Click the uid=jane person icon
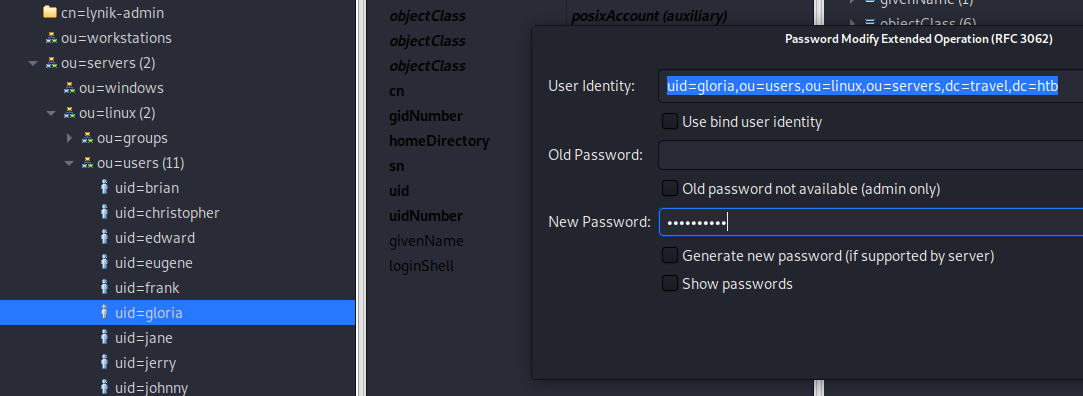Viewport: 1083px width, 396px height. (x=104, y=337)
